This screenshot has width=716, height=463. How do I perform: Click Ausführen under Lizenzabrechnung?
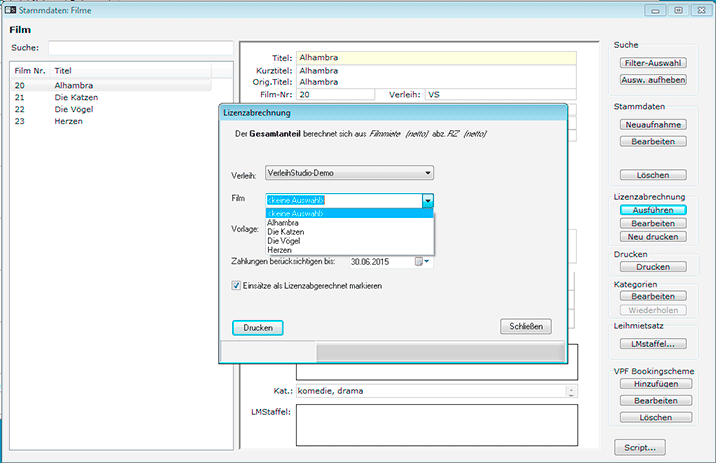[653, 210]
